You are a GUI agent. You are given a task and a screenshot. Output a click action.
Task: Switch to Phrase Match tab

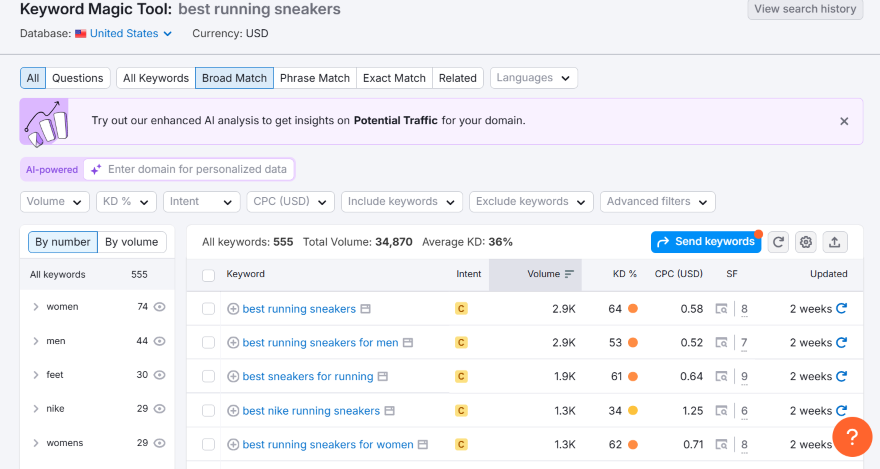315,78
